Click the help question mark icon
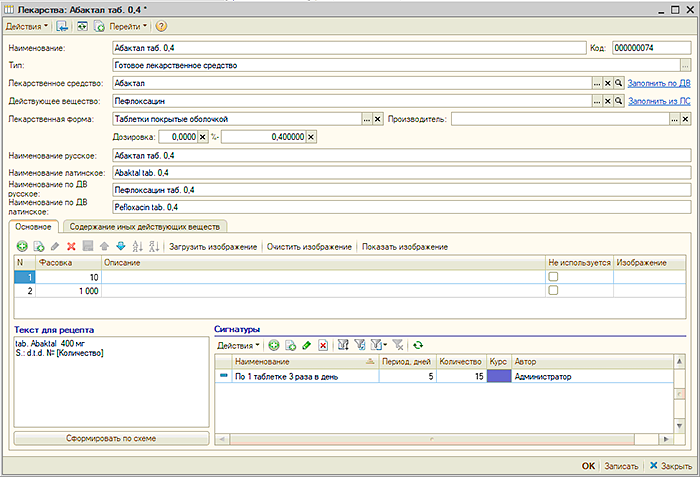This screenshot has height=477, width=700. 161,25
